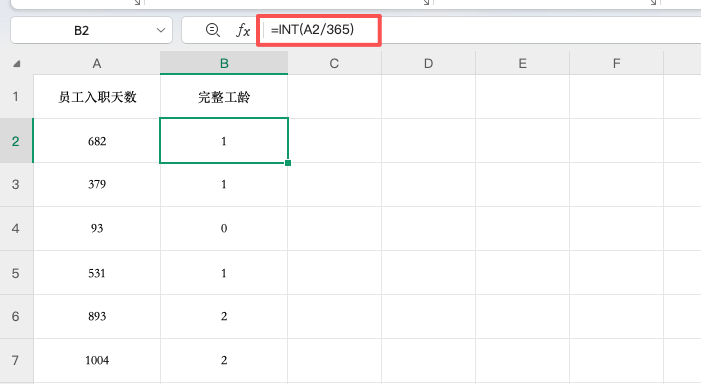
Task: Click the fill handle of selected cell B2
Action: (x=288, y=163)
